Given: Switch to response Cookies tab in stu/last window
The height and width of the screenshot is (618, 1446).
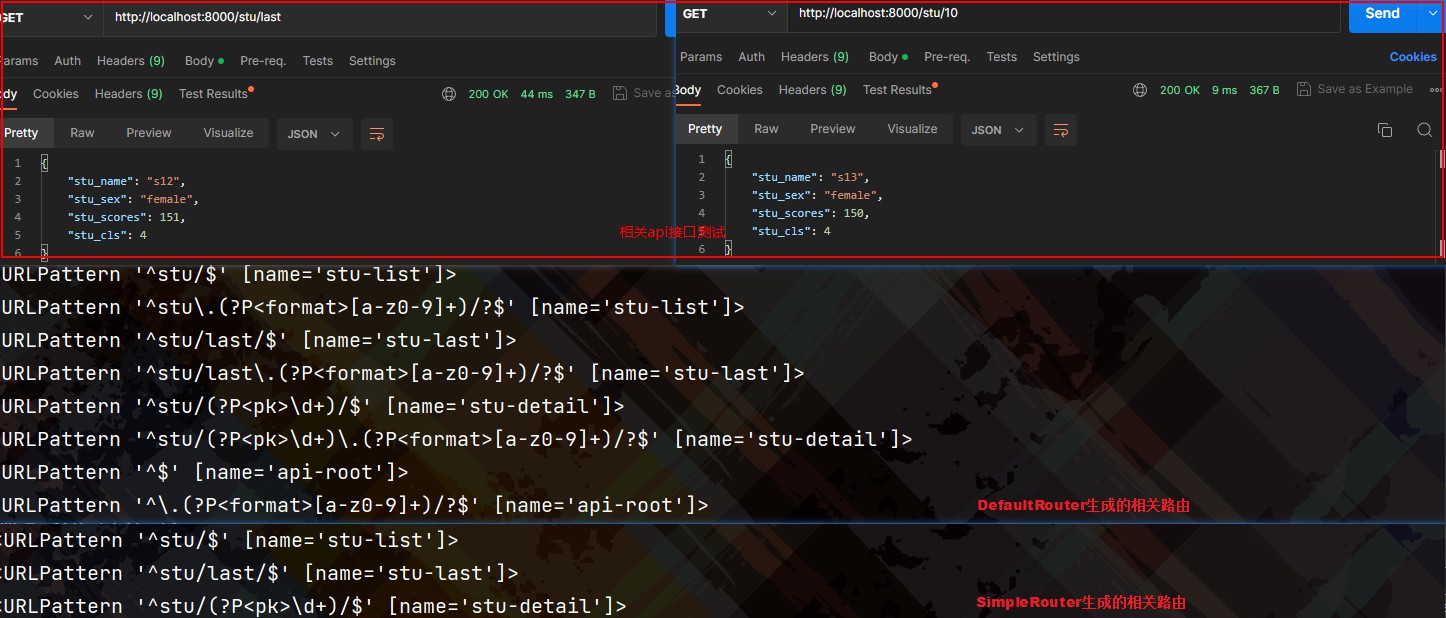Looking at the screenshot, I should (x=56, y=94).
